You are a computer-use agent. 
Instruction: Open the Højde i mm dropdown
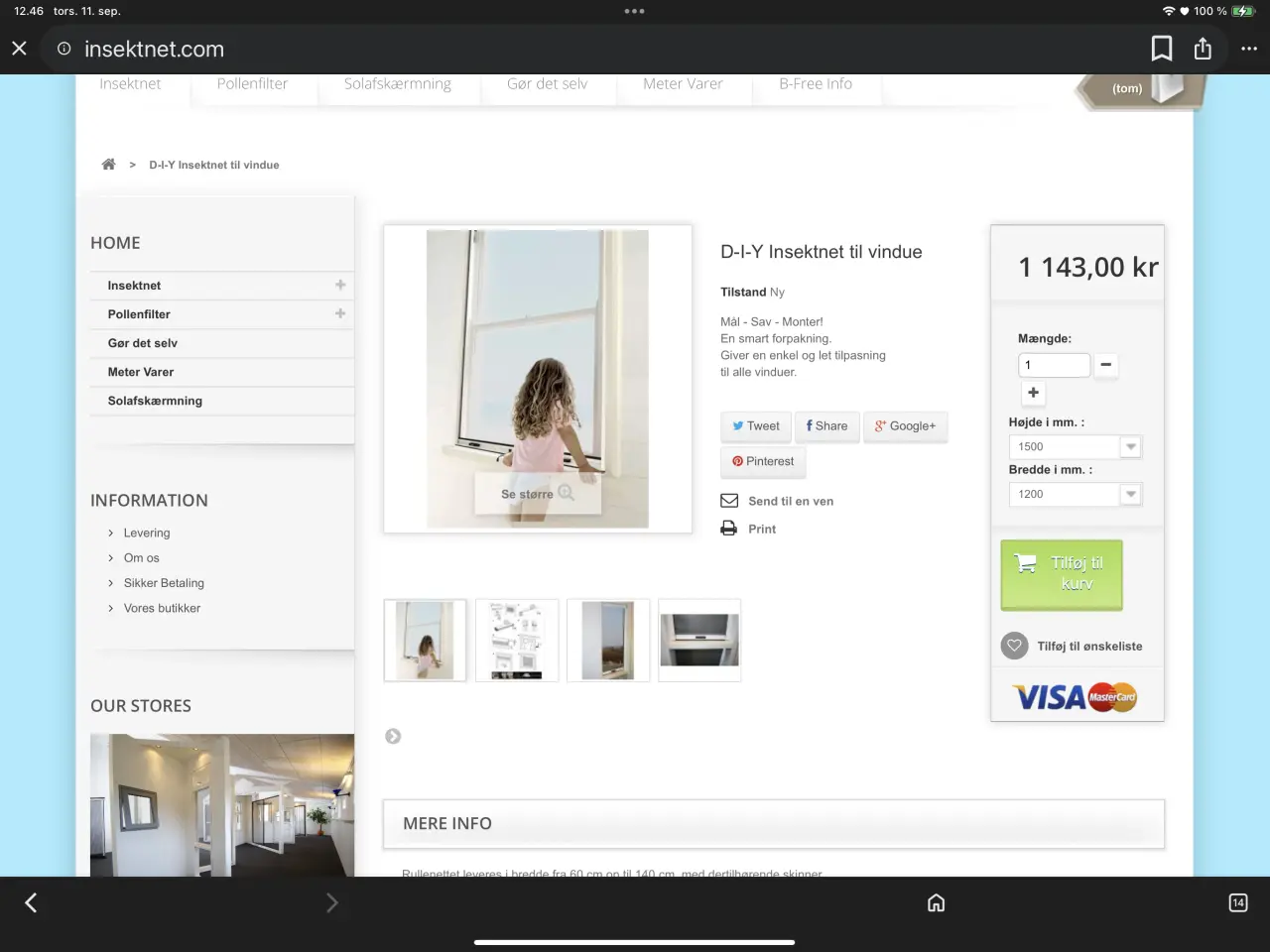coord(1075,447)
